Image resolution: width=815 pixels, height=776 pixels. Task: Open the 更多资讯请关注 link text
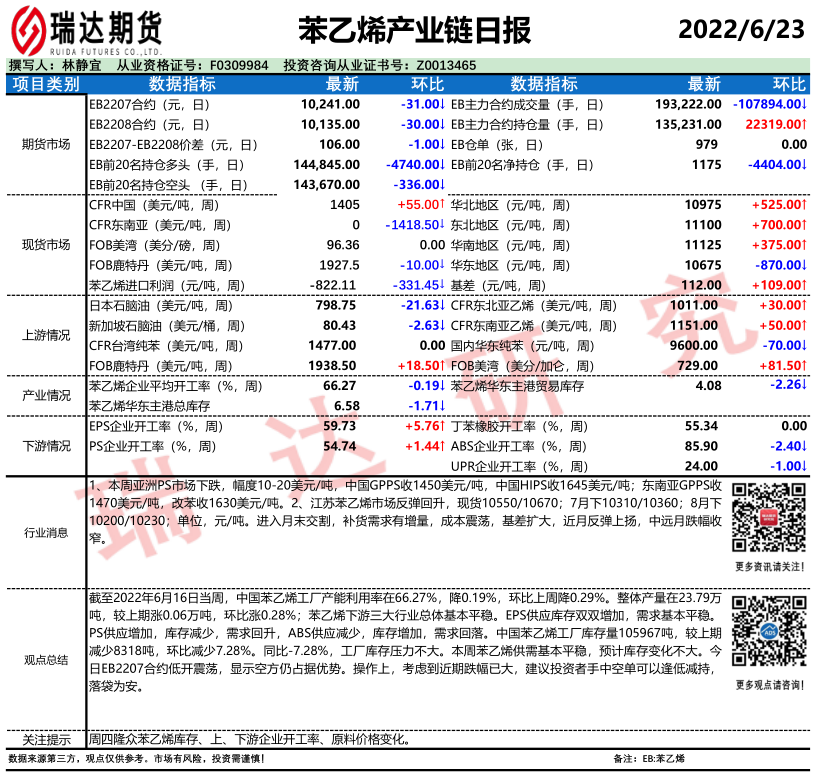(766, 567)
